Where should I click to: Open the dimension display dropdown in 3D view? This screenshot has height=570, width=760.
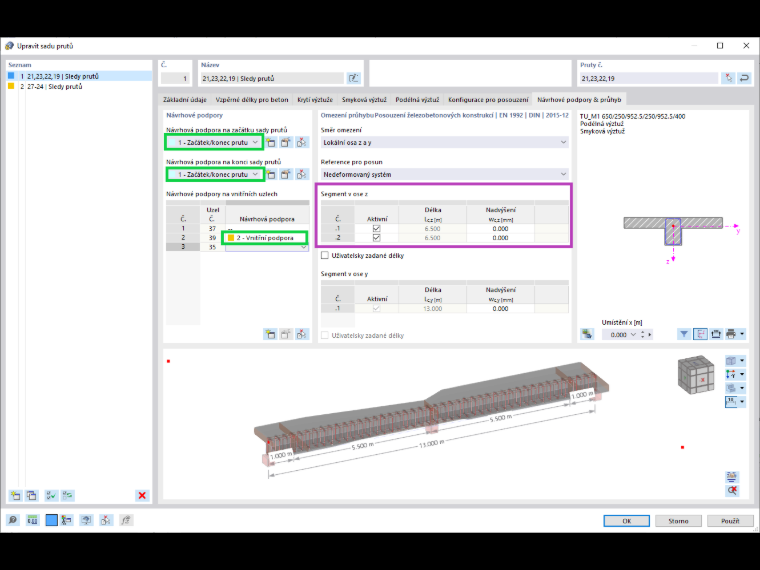(x=742, y=401)
